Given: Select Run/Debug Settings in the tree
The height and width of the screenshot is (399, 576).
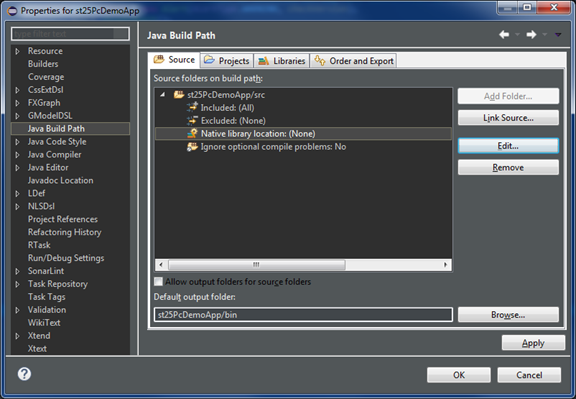Looking at the screenshot, I should click(66, 258).
